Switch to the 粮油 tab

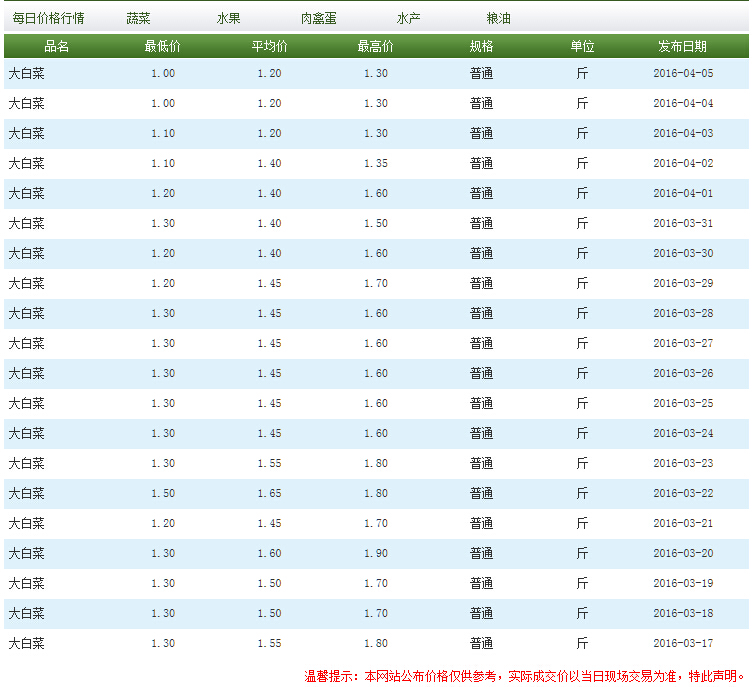498,18
